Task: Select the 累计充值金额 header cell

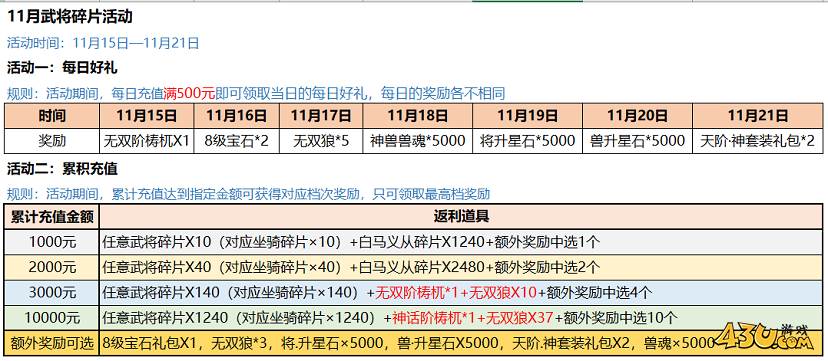Action: coord(52,216)
